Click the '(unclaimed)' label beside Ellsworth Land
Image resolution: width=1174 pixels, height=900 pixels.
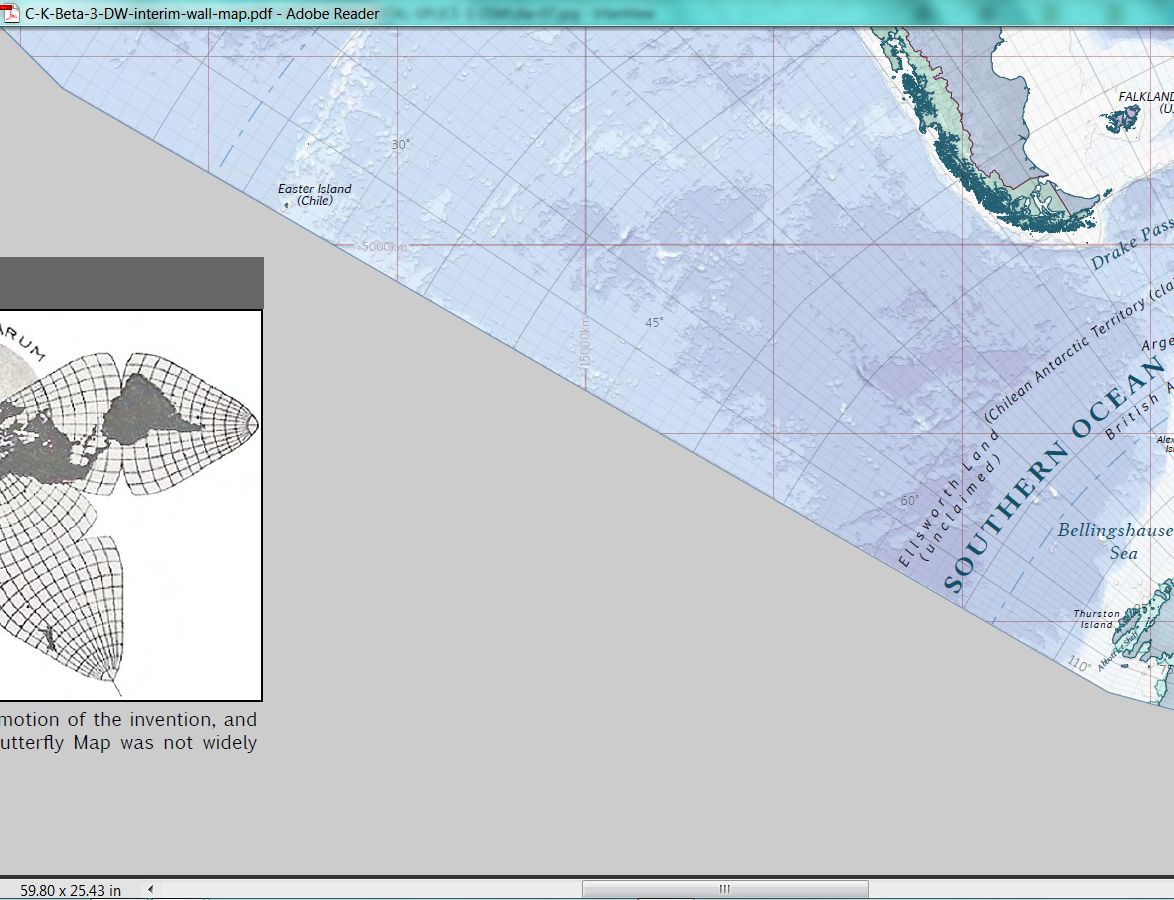click(960, 510)
